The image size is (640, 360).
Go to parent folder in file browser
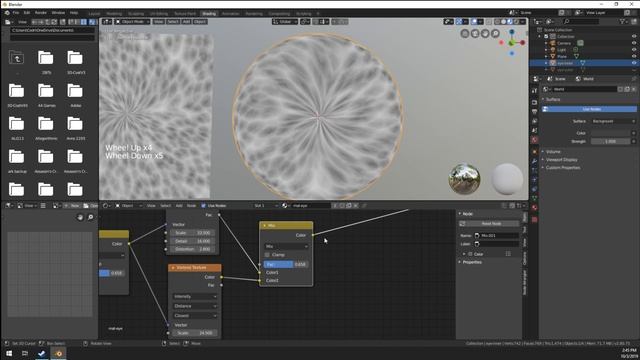pyautogui.click(x=17, y=58)
